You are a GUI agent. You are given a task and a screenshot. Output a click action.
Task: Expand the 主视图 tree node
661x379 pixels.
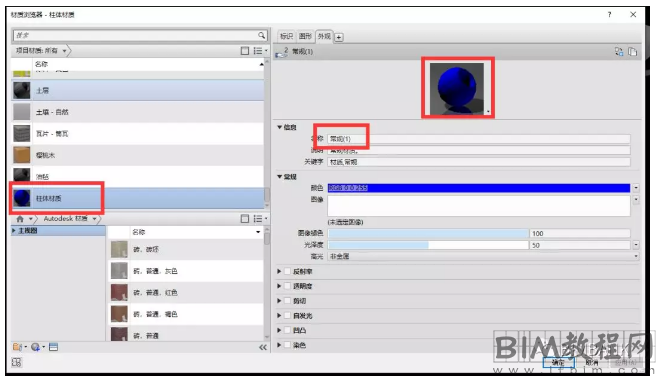[x=14, y=231]
